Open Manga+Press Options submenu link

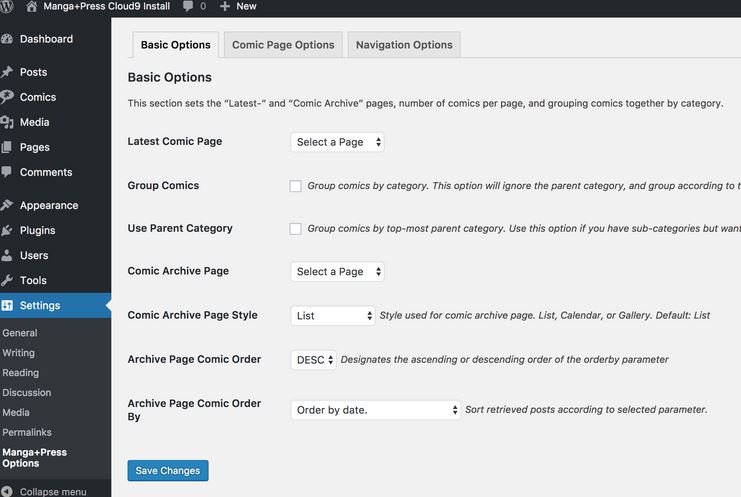coord(34,458)
